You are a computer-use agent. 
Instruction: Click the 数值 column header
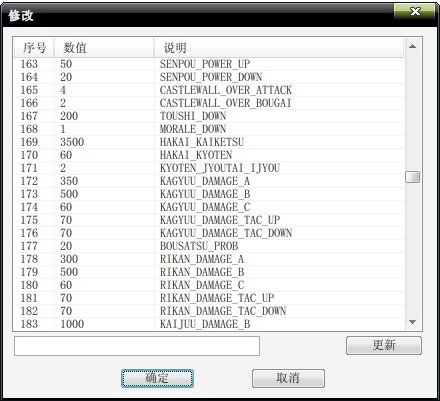(x=104, y=48)
